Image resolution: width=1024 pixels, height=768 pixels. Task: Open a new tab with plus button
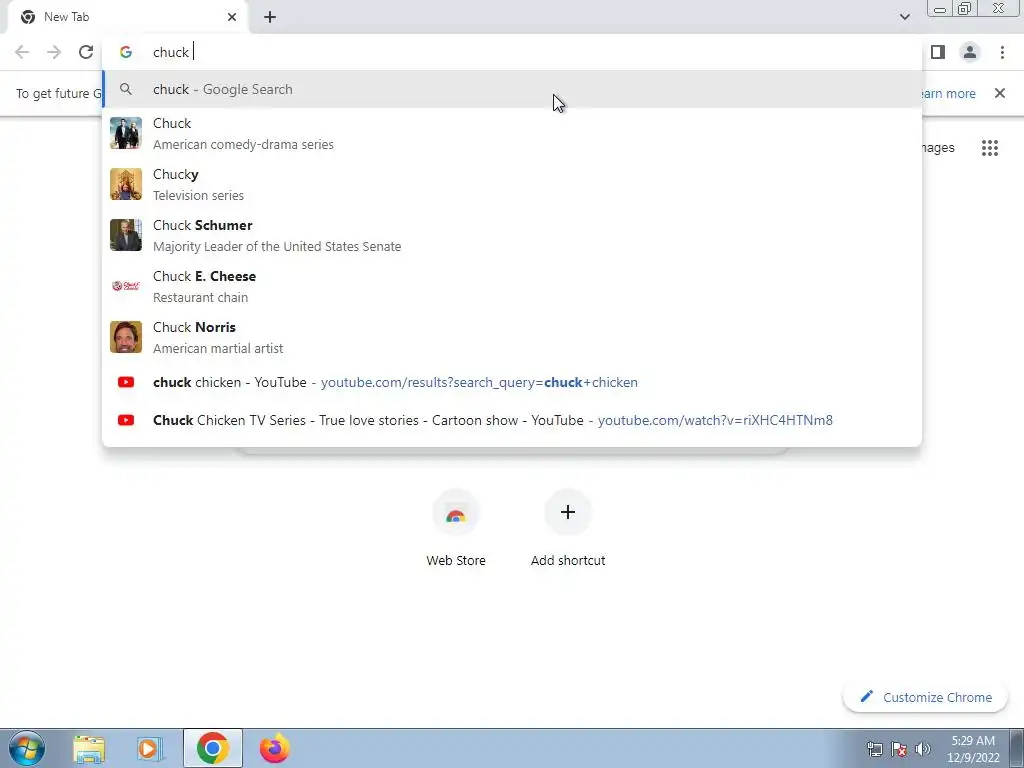click(x=270, y=17)
